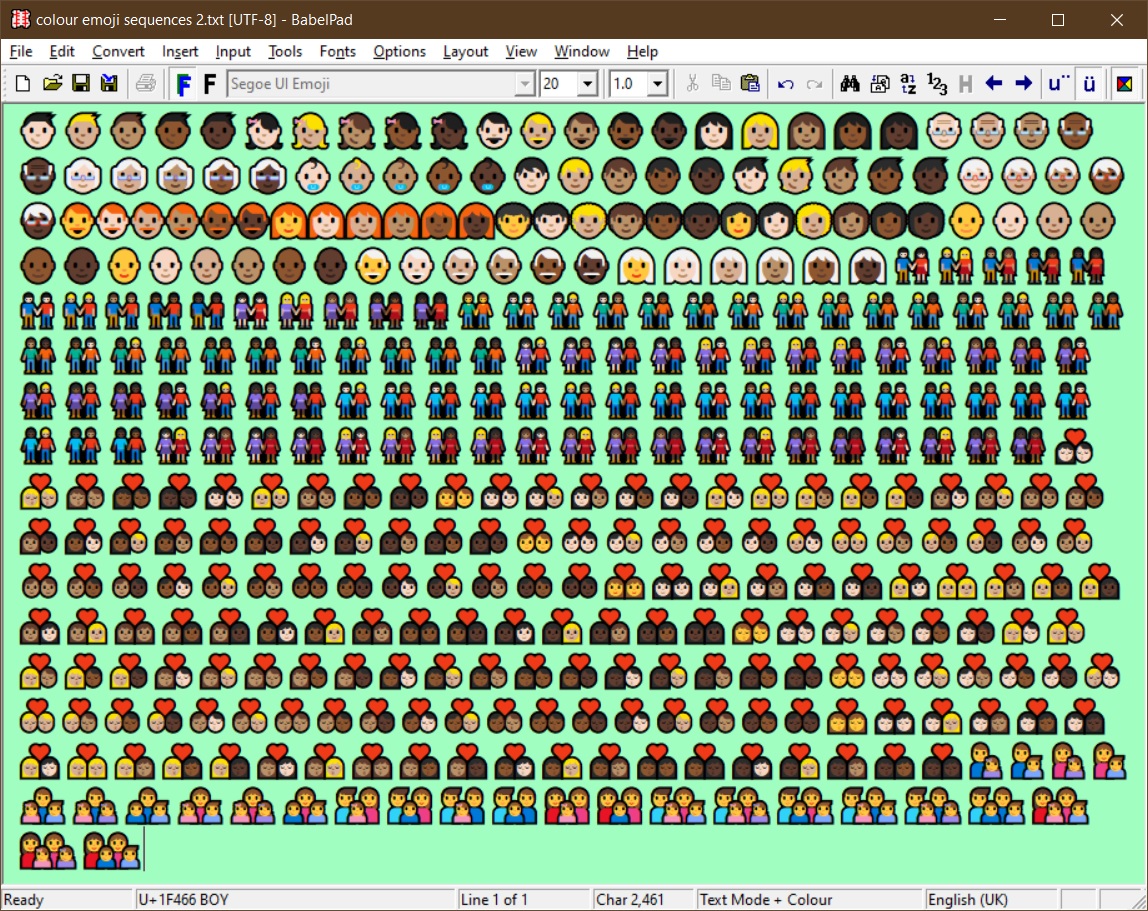Open the Window menu
1148x911 pixels.
coord(581,51)
